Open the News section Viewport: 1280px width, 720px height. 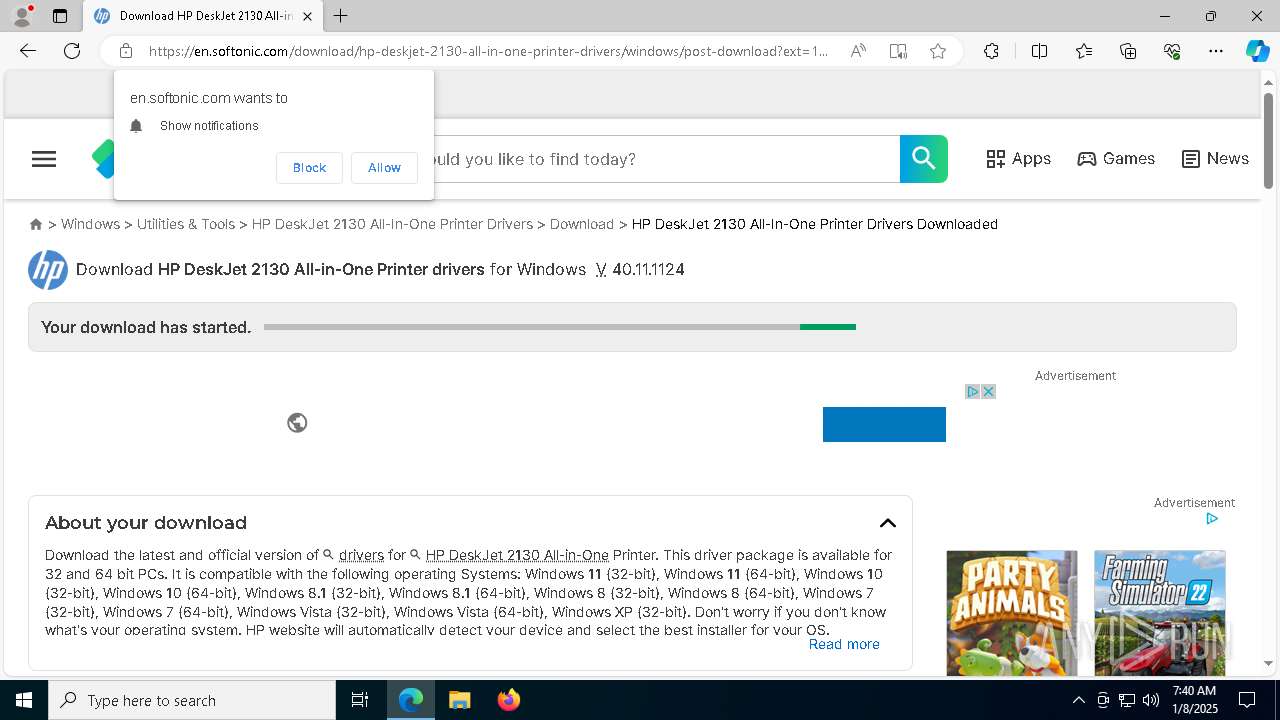pos(1215,159)
